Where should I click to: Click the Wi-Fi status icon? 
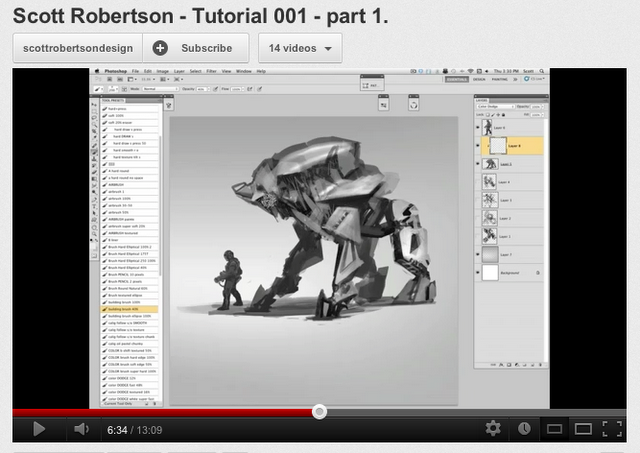coord(470,71)
